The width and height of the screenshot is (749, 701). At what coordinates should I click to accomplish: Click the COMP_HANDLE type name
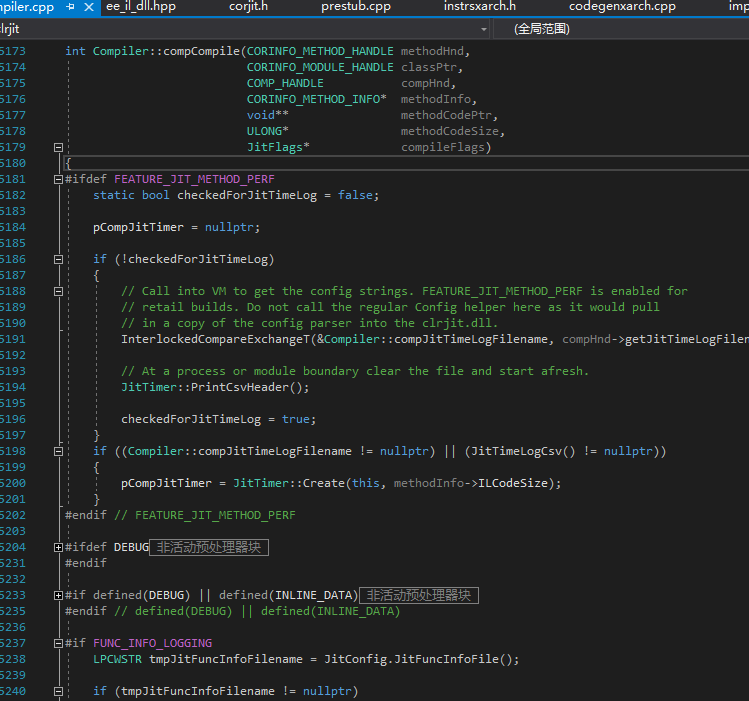tap(285, 83)
